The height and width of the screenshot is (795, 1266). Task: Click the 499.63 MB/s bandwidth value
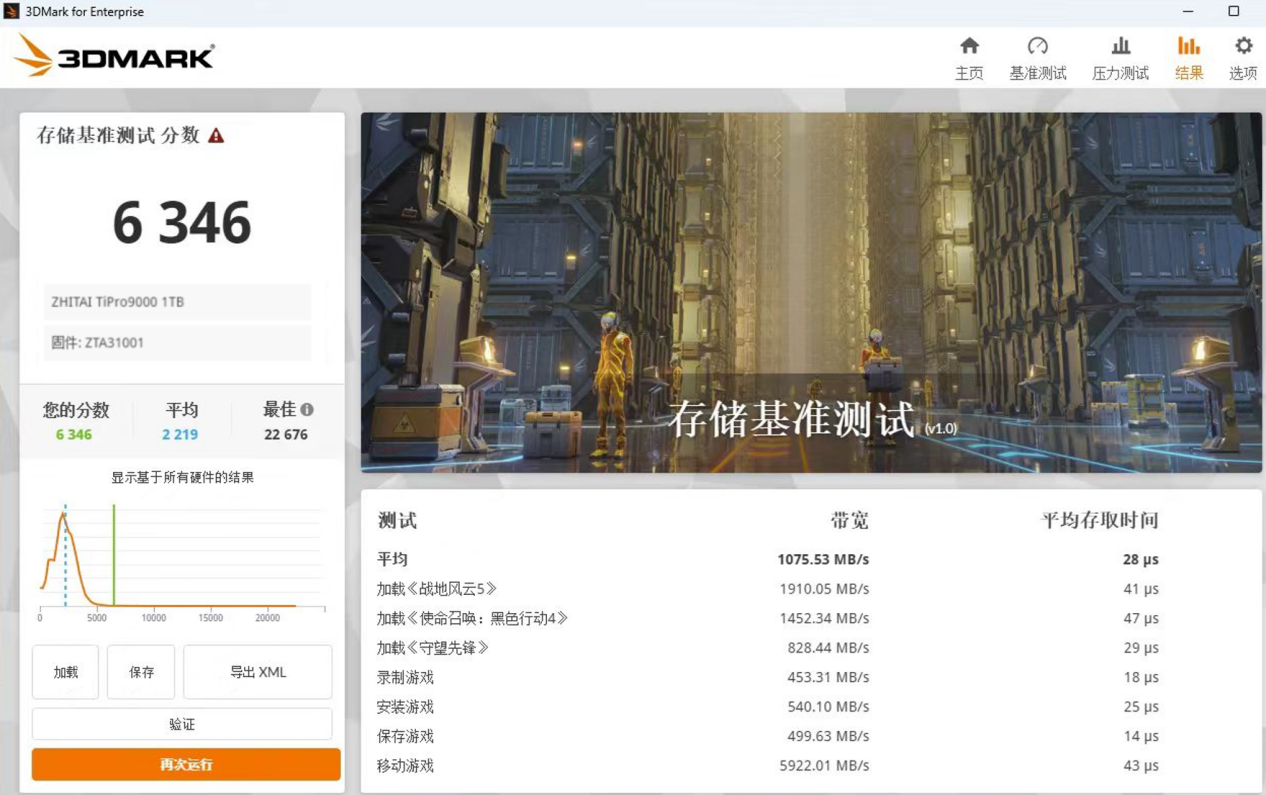(828, 736)
